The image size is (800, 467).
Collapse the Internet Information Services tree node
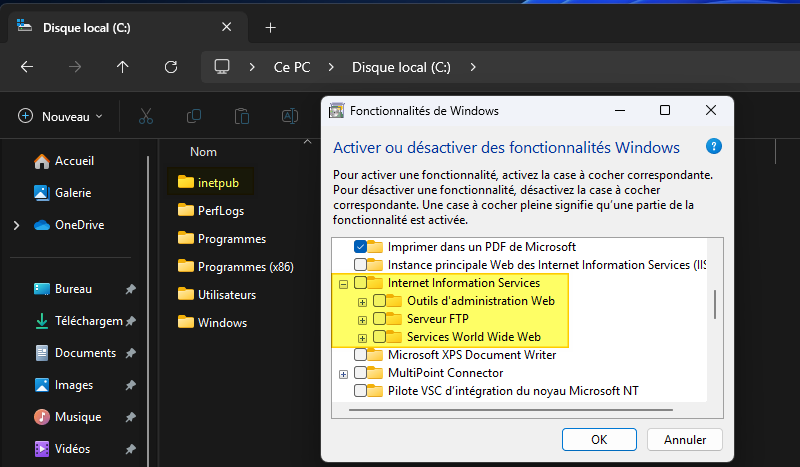pyautogui.click(x=344, y=284)
